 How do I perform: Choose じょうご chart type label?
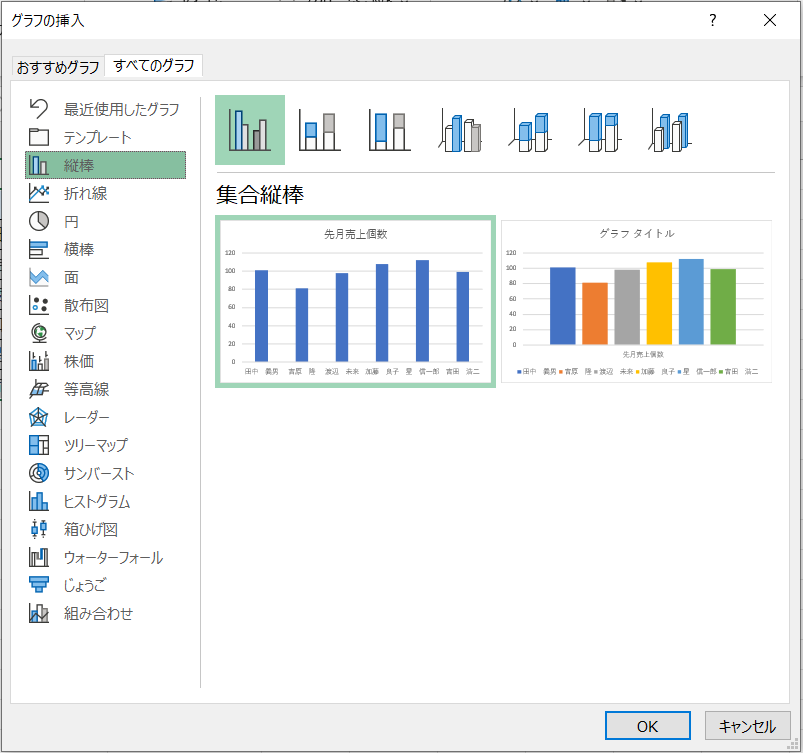[84, 585]
